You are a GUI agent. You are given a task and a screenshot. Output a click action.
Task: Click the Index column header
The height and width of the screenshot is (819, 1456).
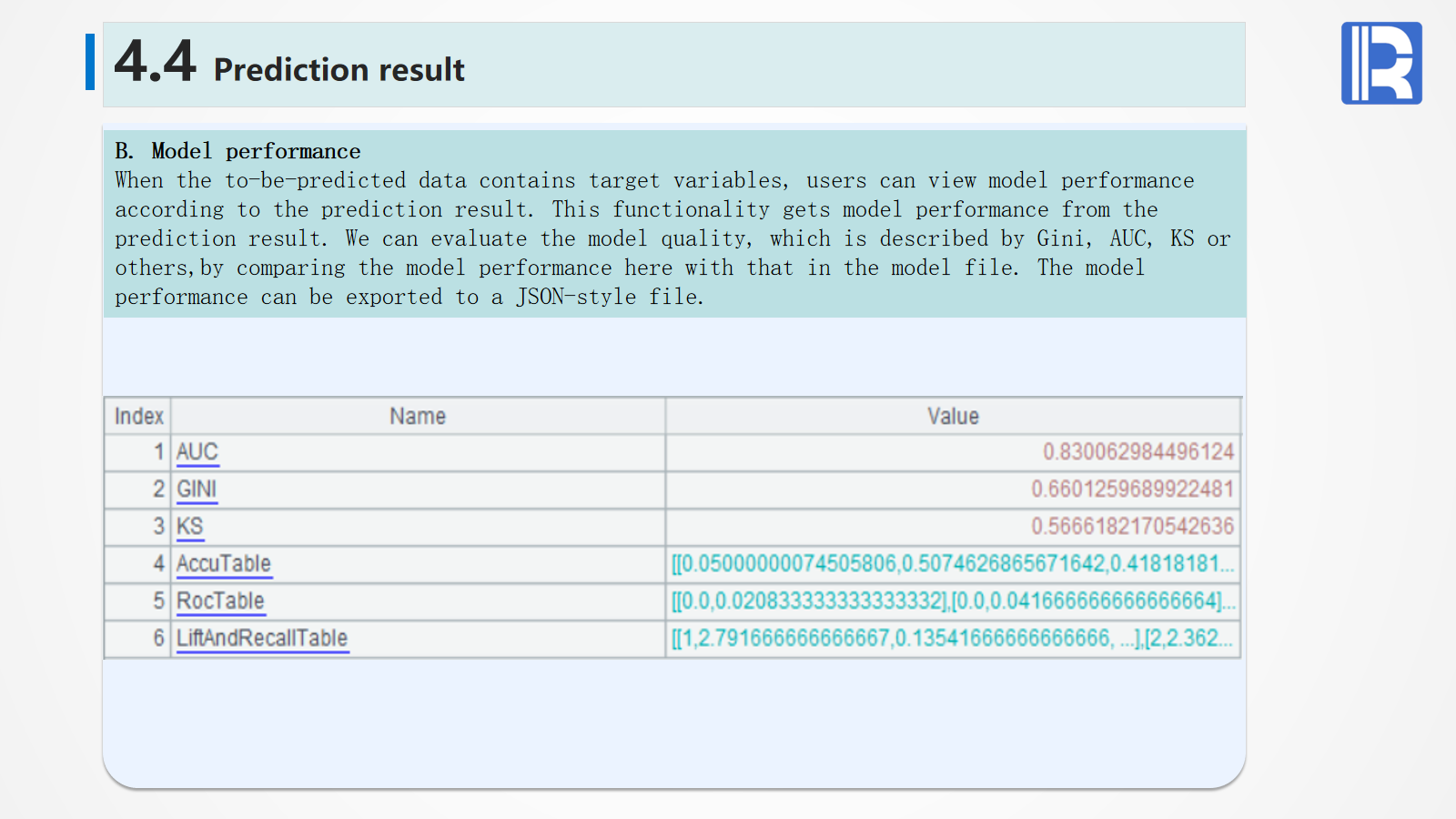click(x=138, y=416)
